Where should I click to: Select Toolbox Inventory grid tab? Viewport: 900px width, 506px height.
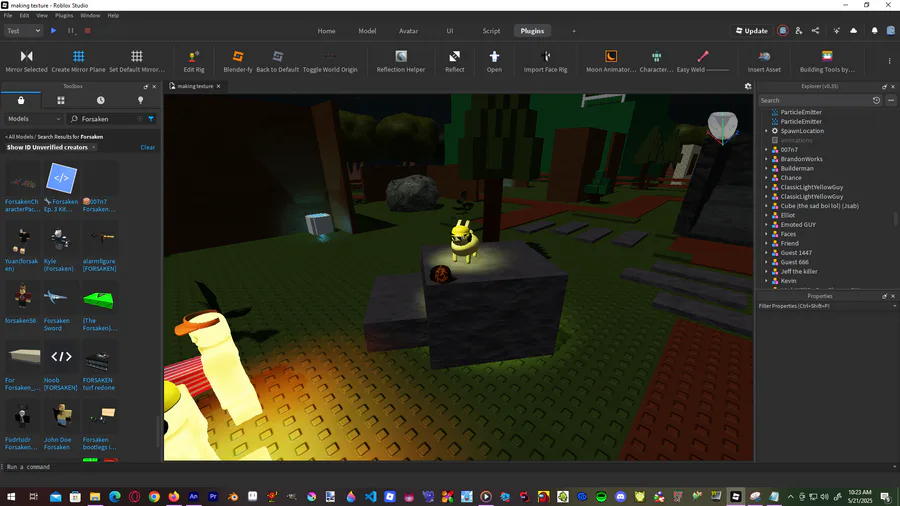coord(61,100)
